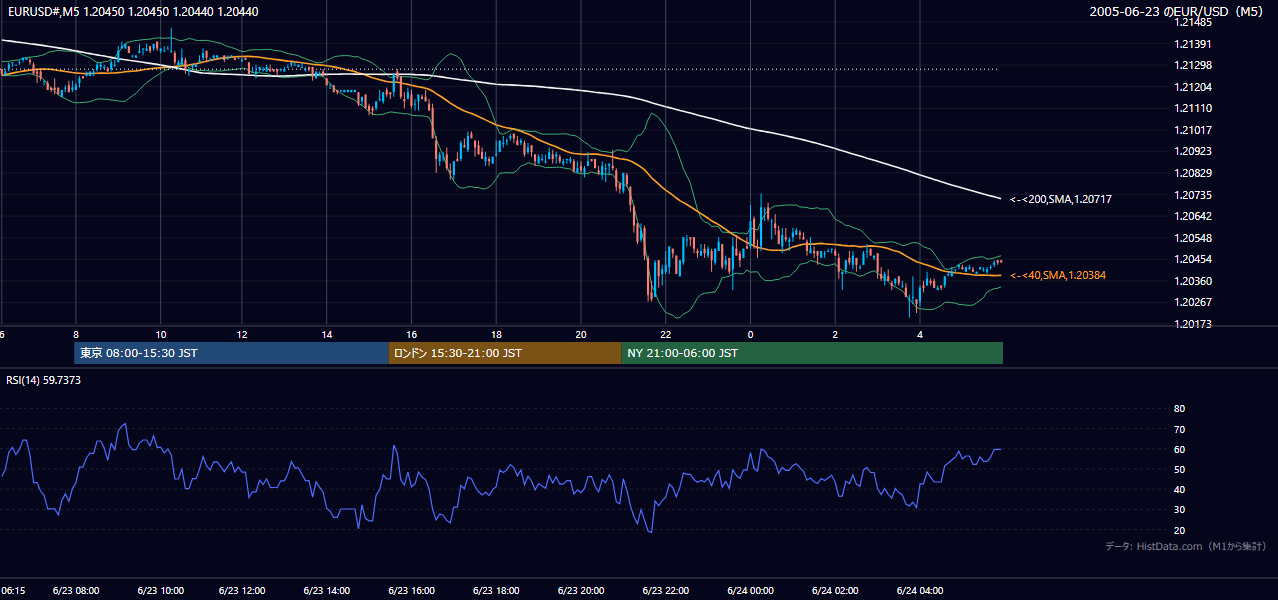Click RSI scale value 20

(1179, 530)
